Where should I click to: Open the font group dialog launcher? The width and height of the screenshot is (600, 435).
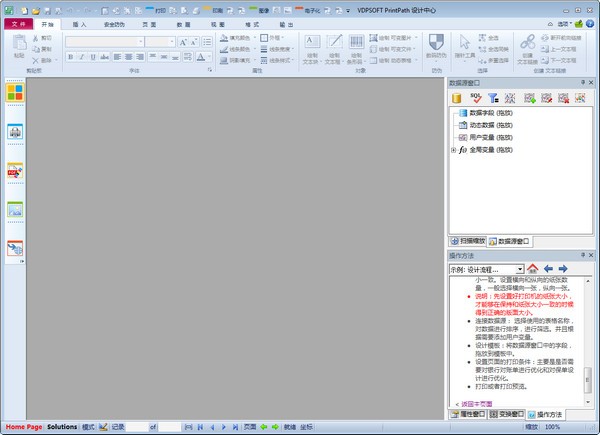tap(210, 70)
